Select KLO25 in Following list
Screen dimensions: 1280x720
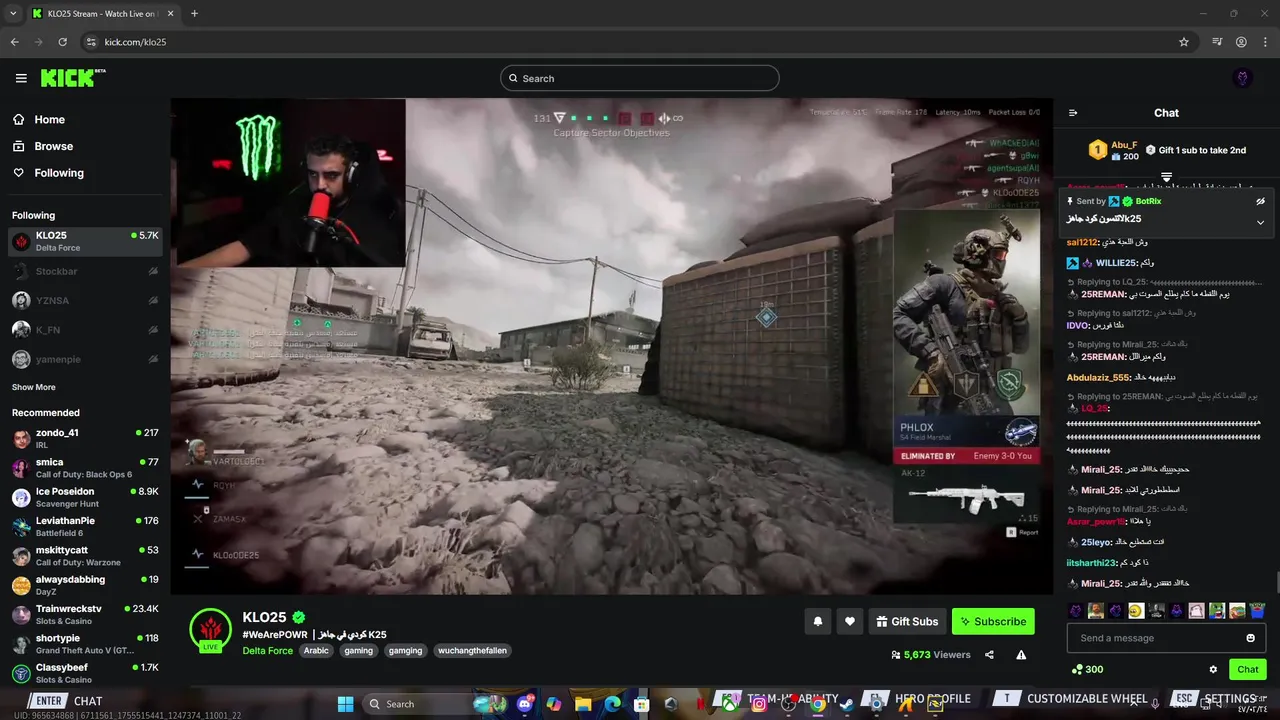point(86,241)
